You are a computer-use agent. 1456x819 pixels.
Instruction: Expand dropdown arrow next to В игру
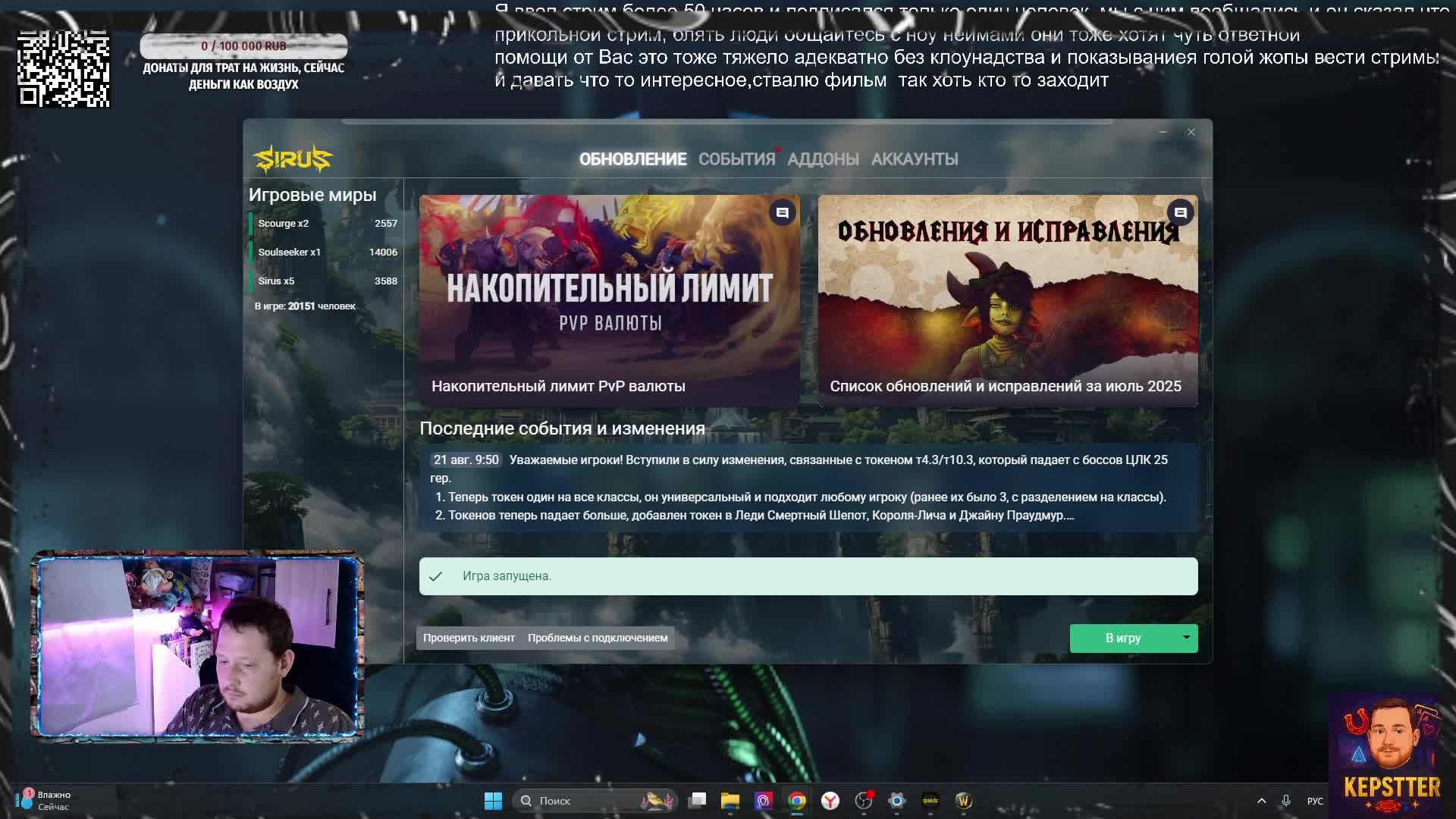(x=1187, y=638)
